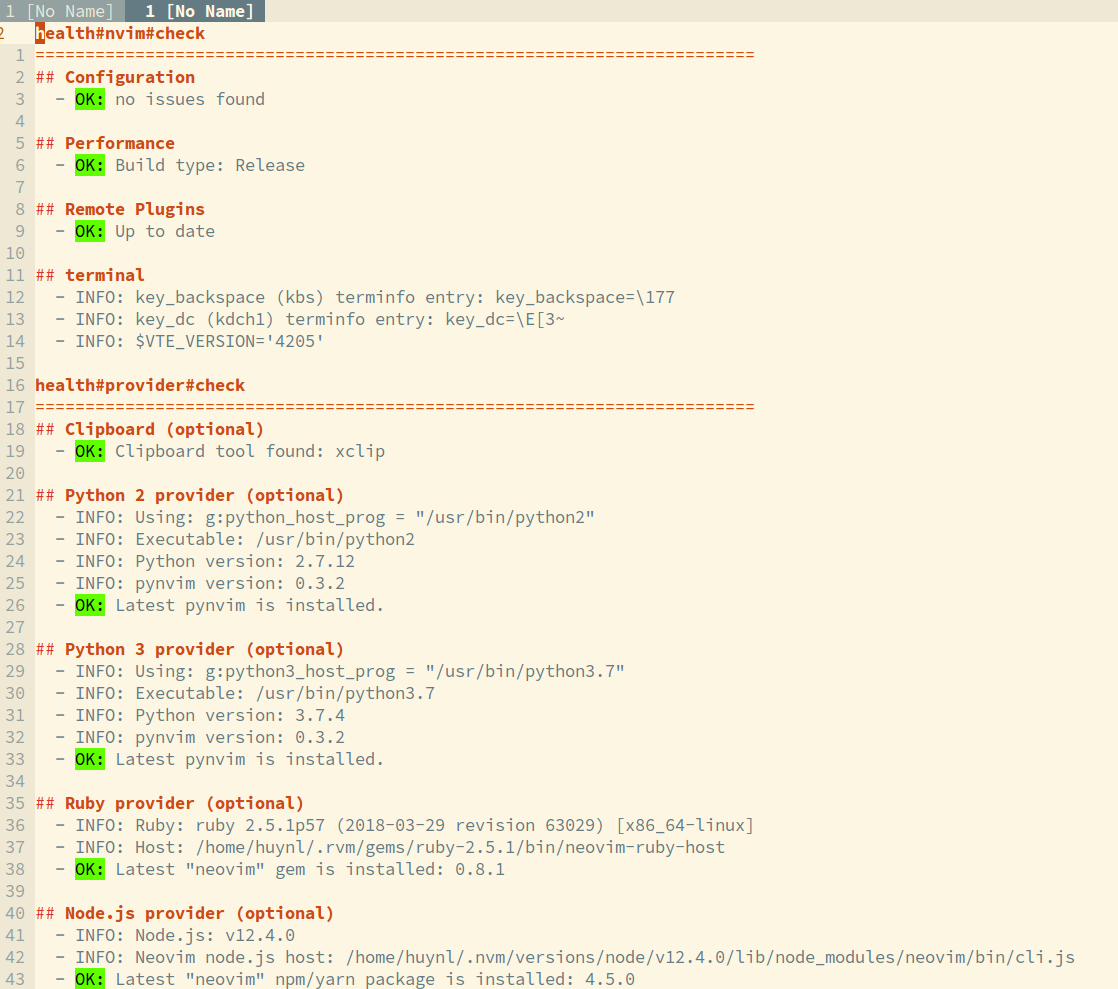Viewport: 1118px width, 989px height.
Task: Click 'Python version: 3.7.4' line
Action: coord(200,715)
